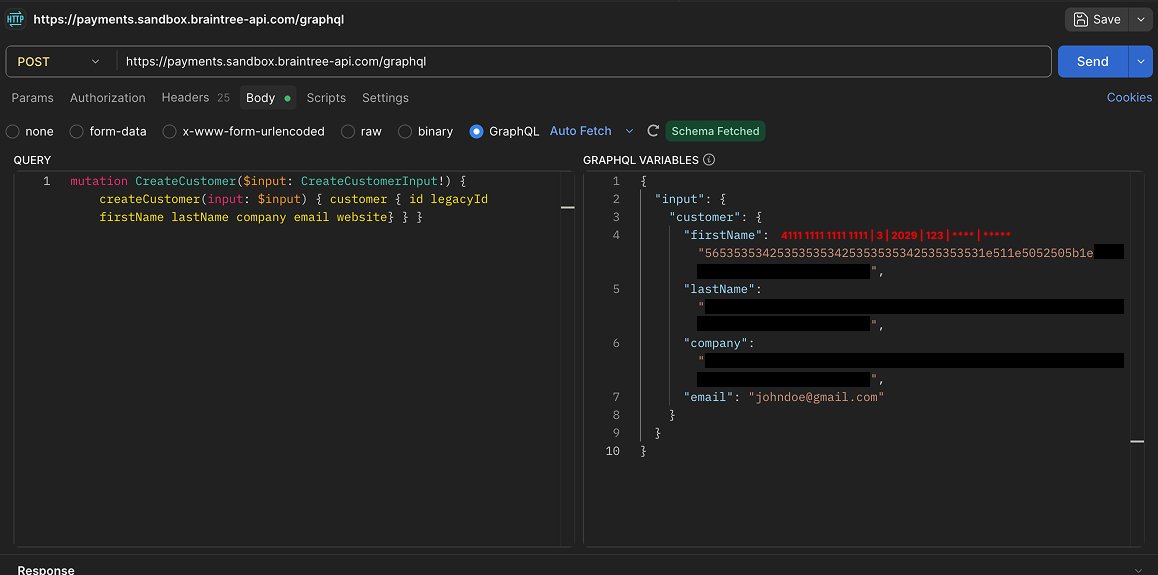Switch to the Params tab
Screen dimensions: 1158x575
[32, 97]
